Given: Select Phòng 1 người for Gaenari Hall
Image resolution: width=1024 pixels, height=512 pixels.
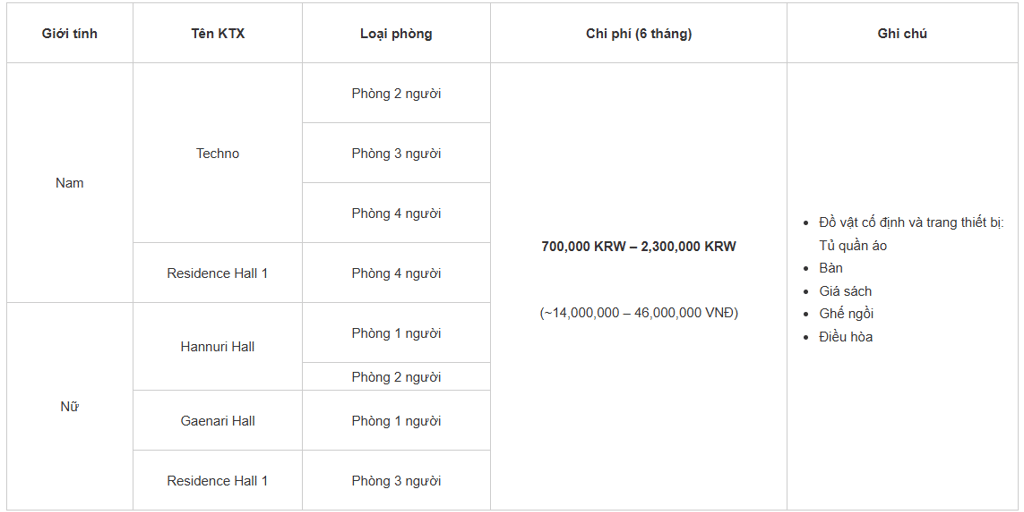Looking at the screenshot, I should coord(396,421).
